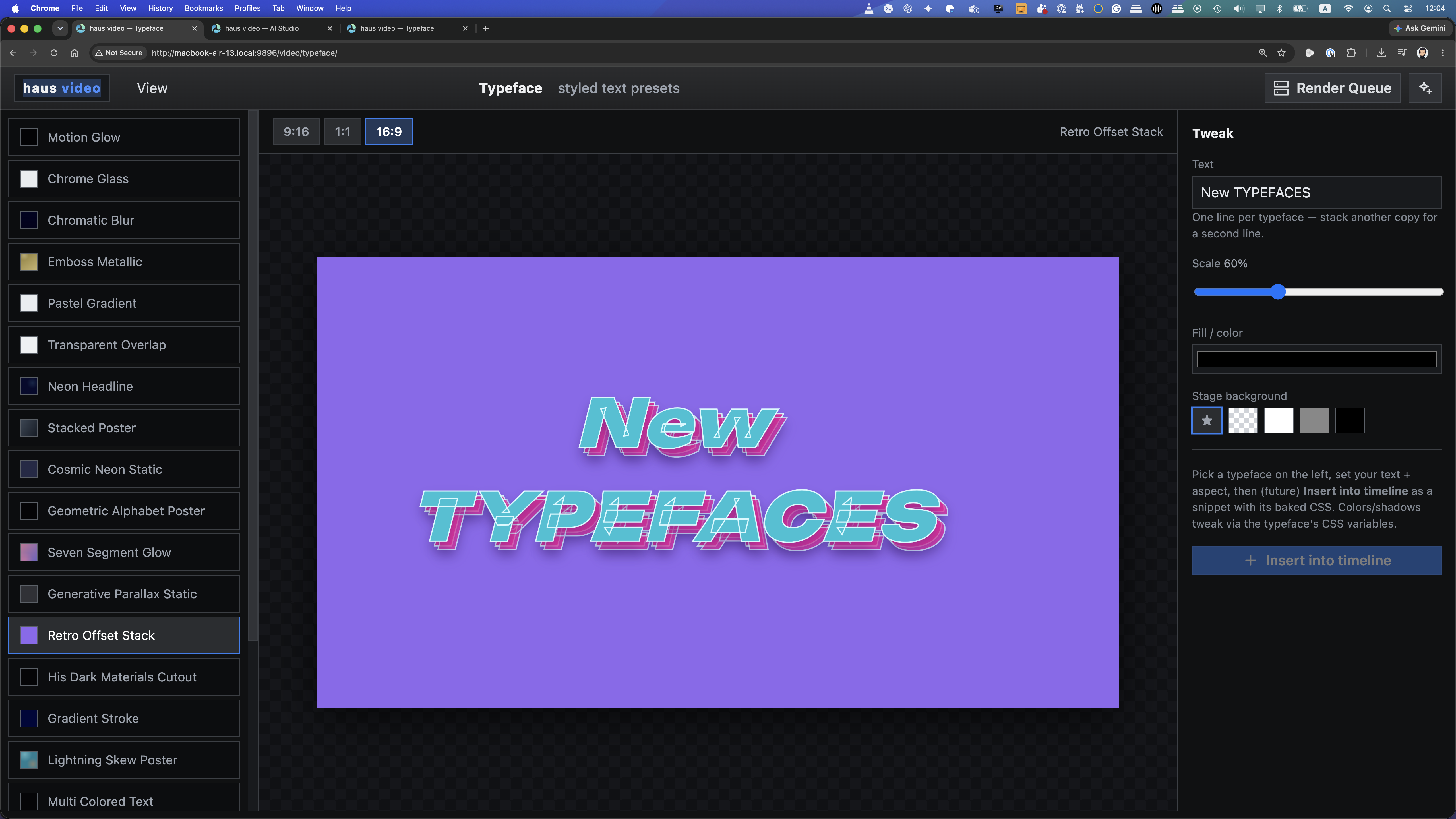Go back in browser history

(14, 53)
